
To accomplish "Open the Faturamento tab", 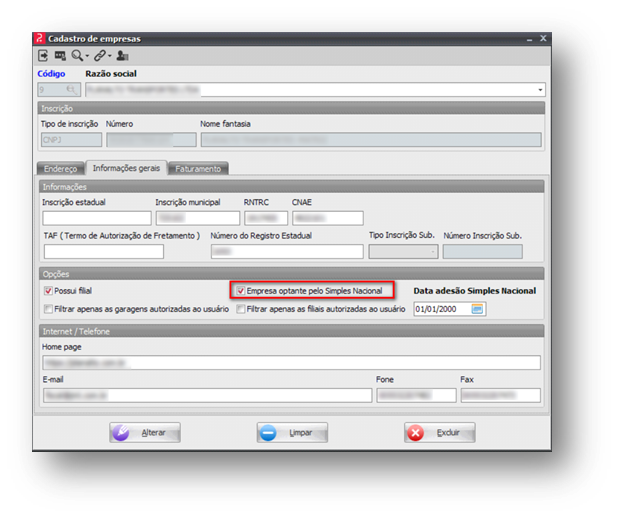I will click(x=198, y=168).
